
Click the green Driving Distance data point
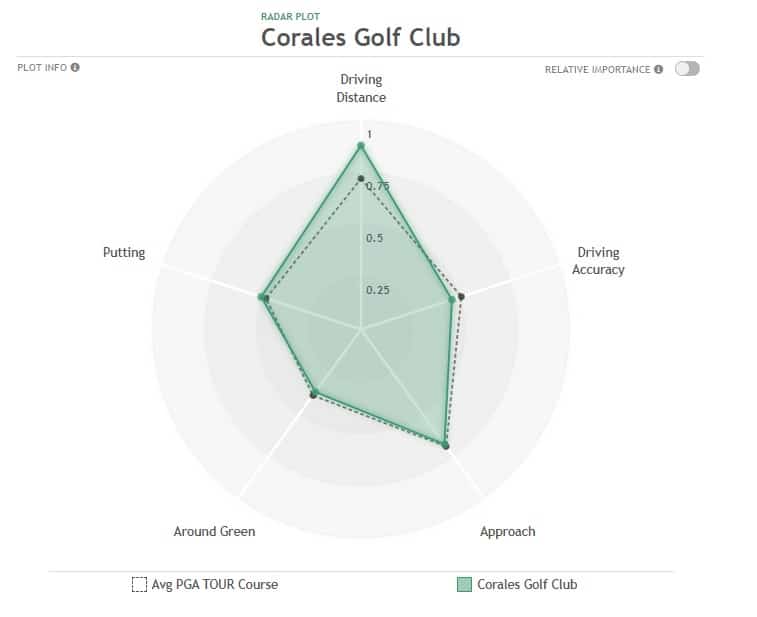coord(360,145)
